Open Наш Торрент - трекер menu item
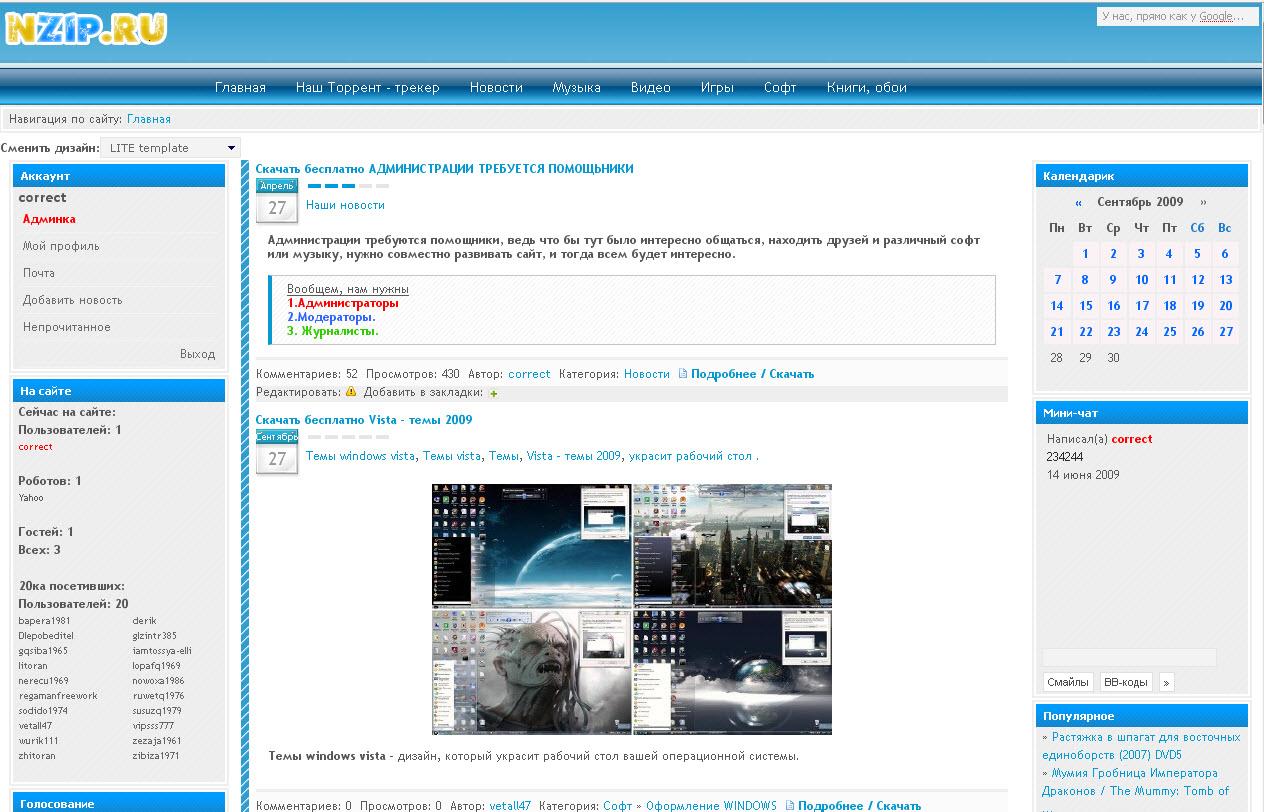The height and width of the screenshot is (812, 1264). point(367,87)
